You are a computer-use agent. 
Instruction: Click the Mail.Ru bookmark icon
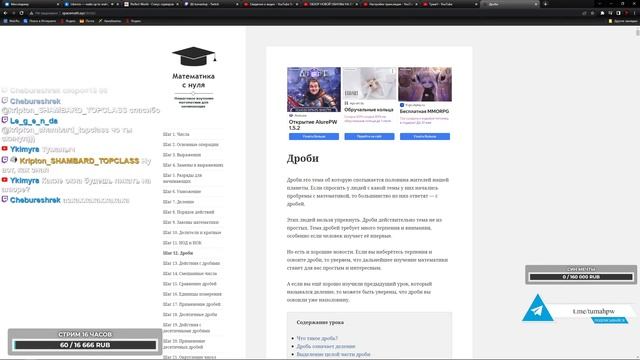pyautogui.click(x=5, y=21)
